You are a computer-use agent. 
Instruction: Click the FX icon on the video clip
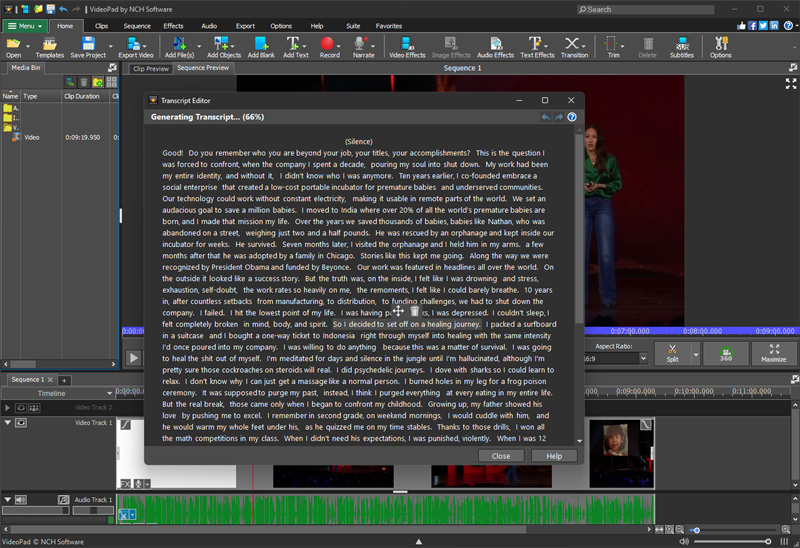click(x=125, y=484)
